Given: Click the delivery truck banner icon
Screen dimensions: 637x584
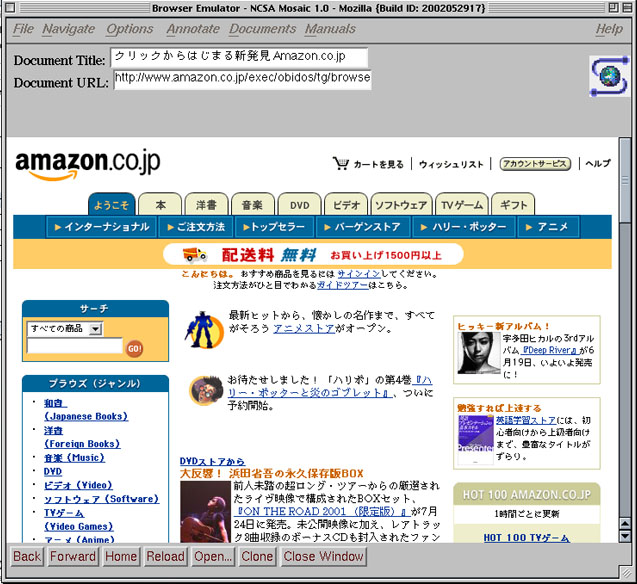Looking at the screenshot, I should tap(195, 255).
